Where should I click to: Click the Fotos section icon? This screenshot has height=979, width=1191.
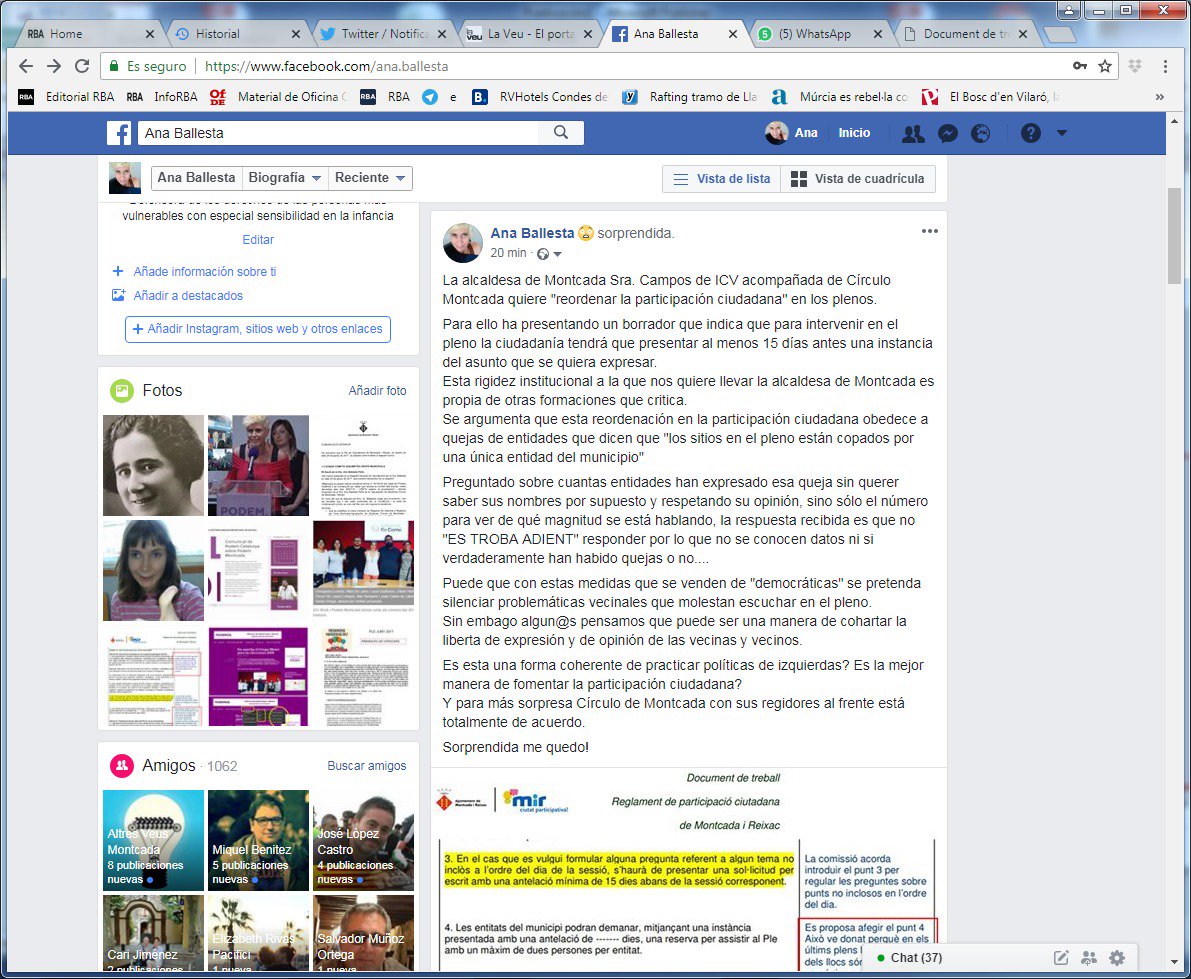pyautogui.click(x=122, y=390)
